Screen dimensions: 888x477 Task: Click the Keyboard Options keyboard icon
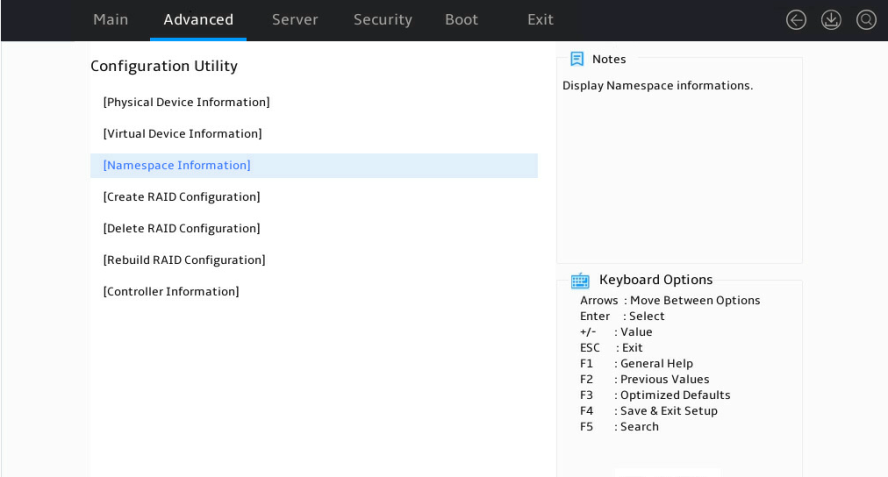click(580, 280)
